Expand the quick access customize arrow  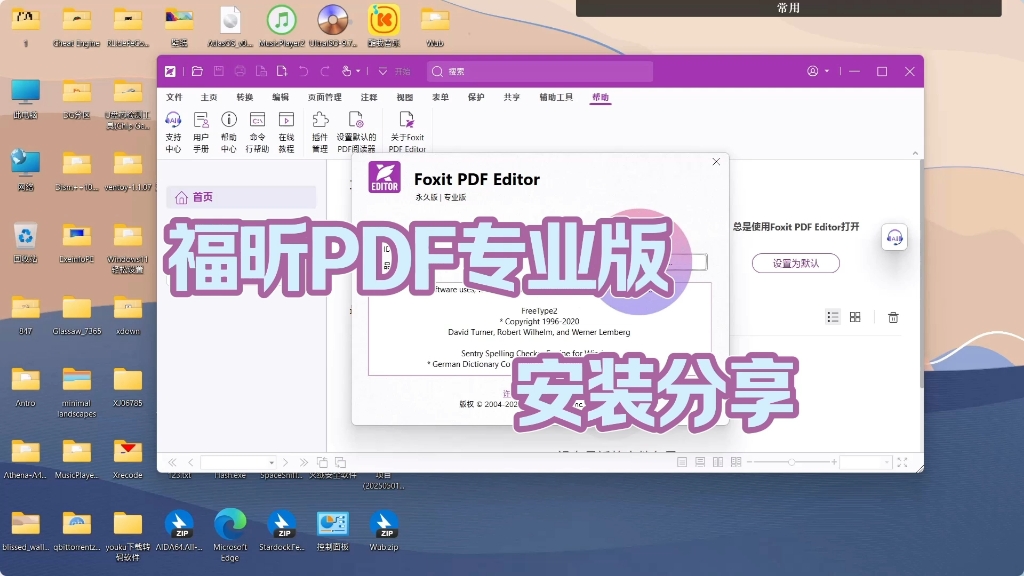383,71
